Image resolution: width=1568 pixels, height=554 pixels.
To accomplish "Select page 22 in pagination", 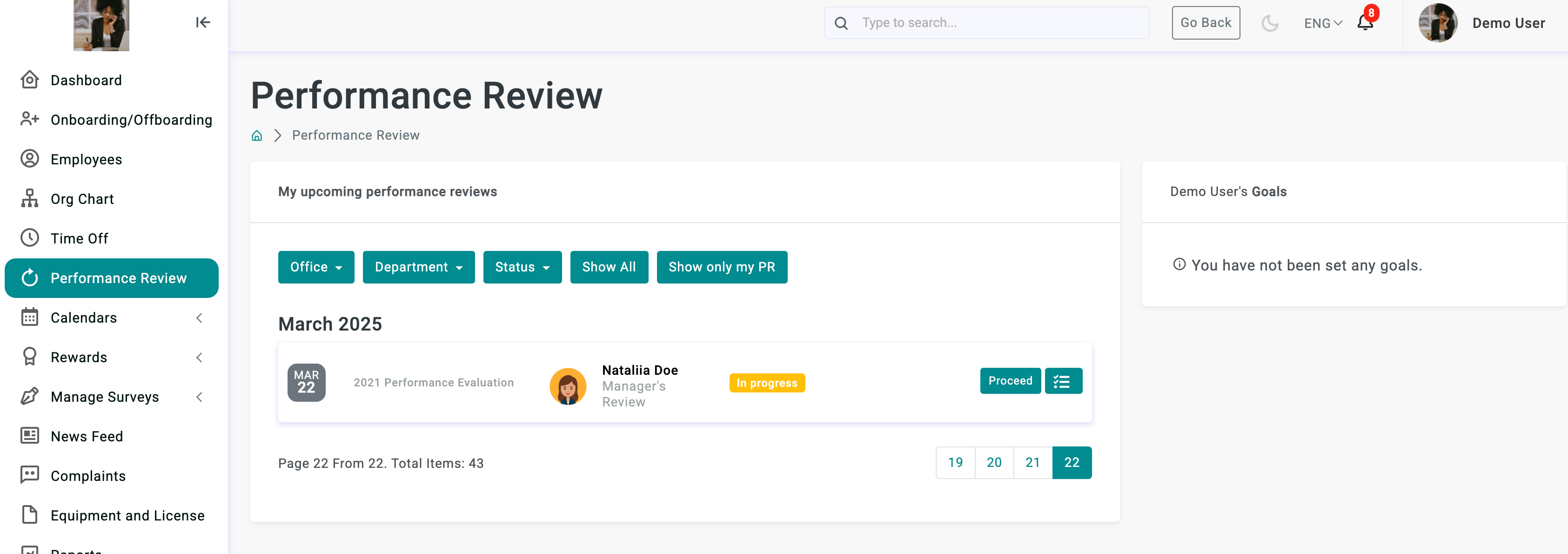I will pos(1071,463).
